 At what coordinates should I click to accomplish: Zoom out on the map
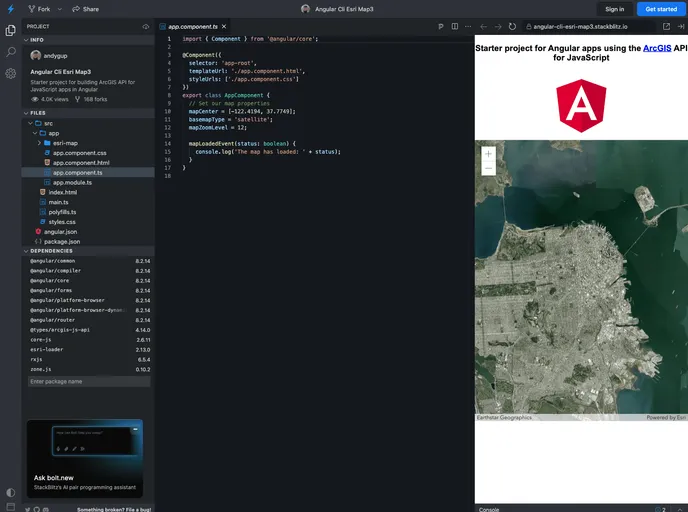[x=488, y=168]
